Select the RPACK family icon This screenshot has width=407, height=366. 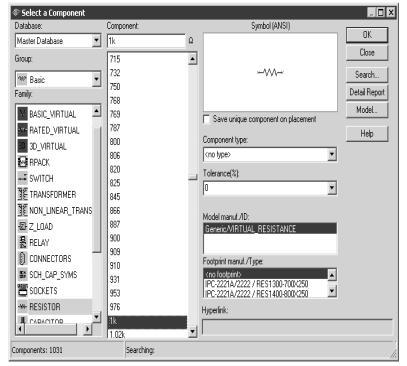click(22, 162)
